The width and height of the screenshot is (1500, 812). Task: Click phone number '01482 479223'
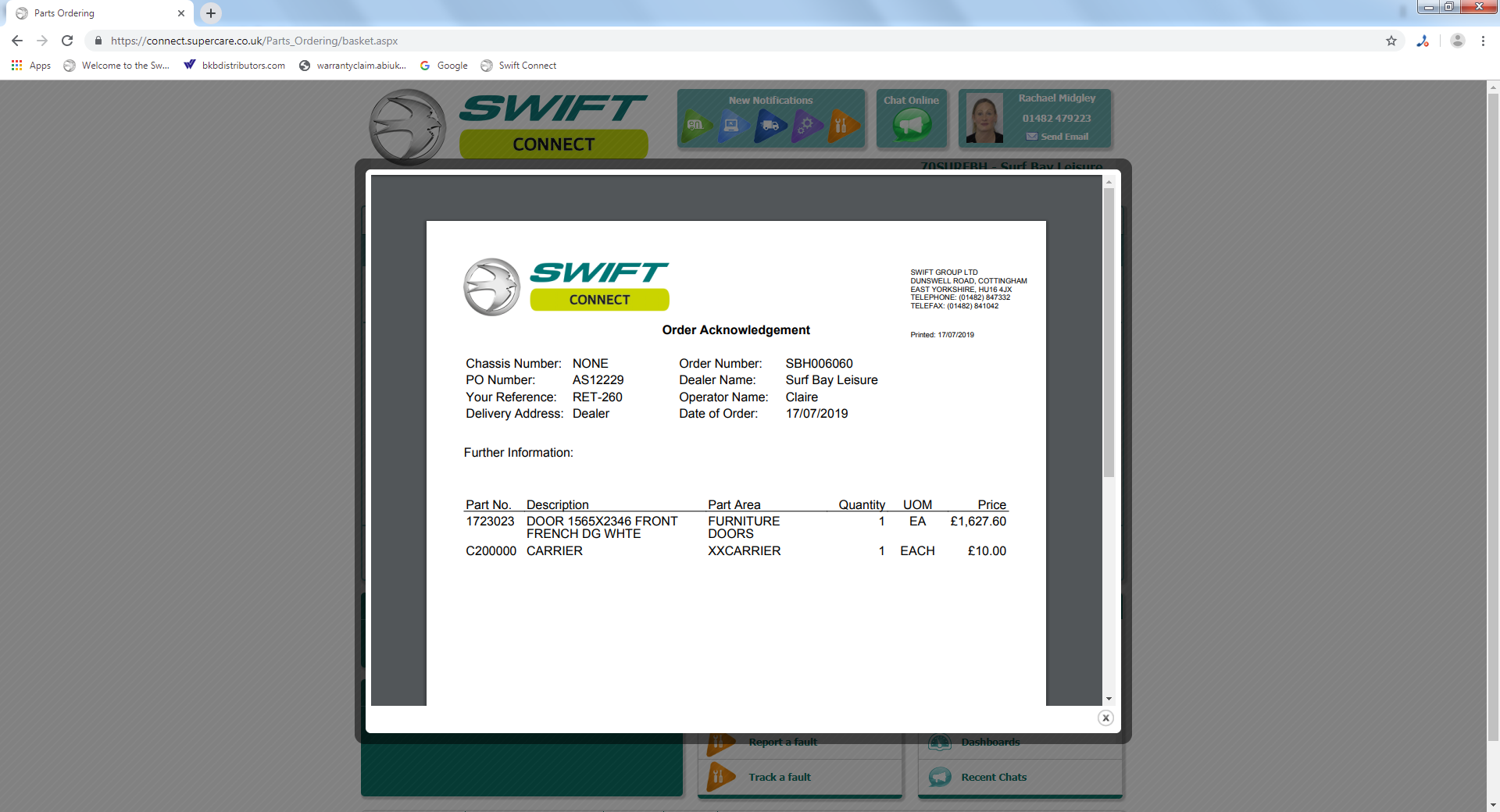coord(1057,119)
